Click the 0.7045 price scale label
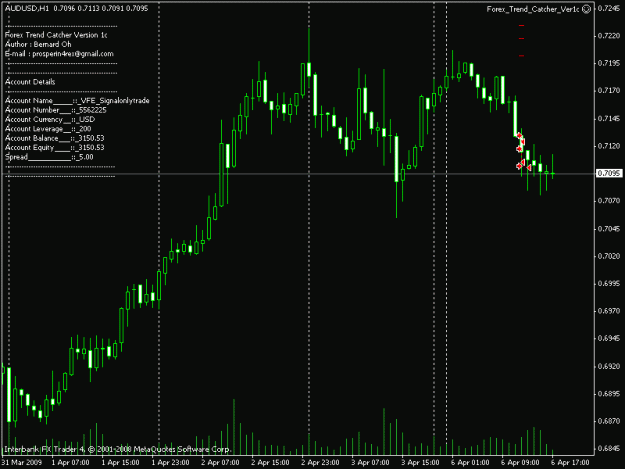The image size is (625, 469). [609, 229]
